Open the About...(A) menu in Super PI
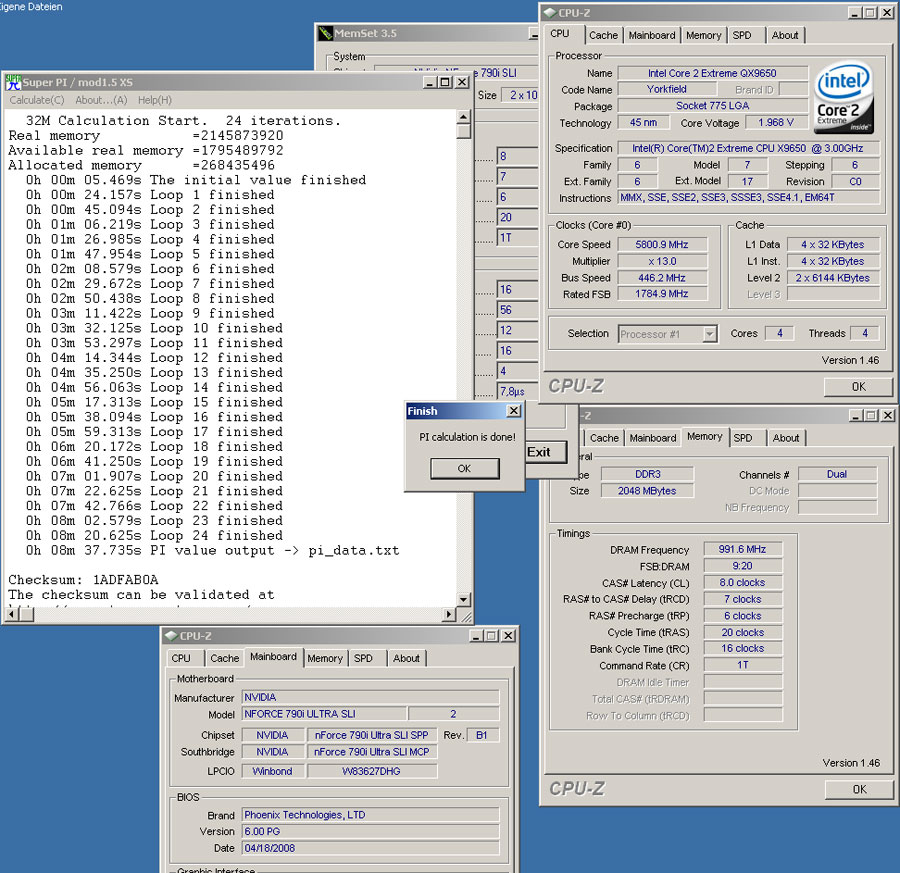 point(101,100)
